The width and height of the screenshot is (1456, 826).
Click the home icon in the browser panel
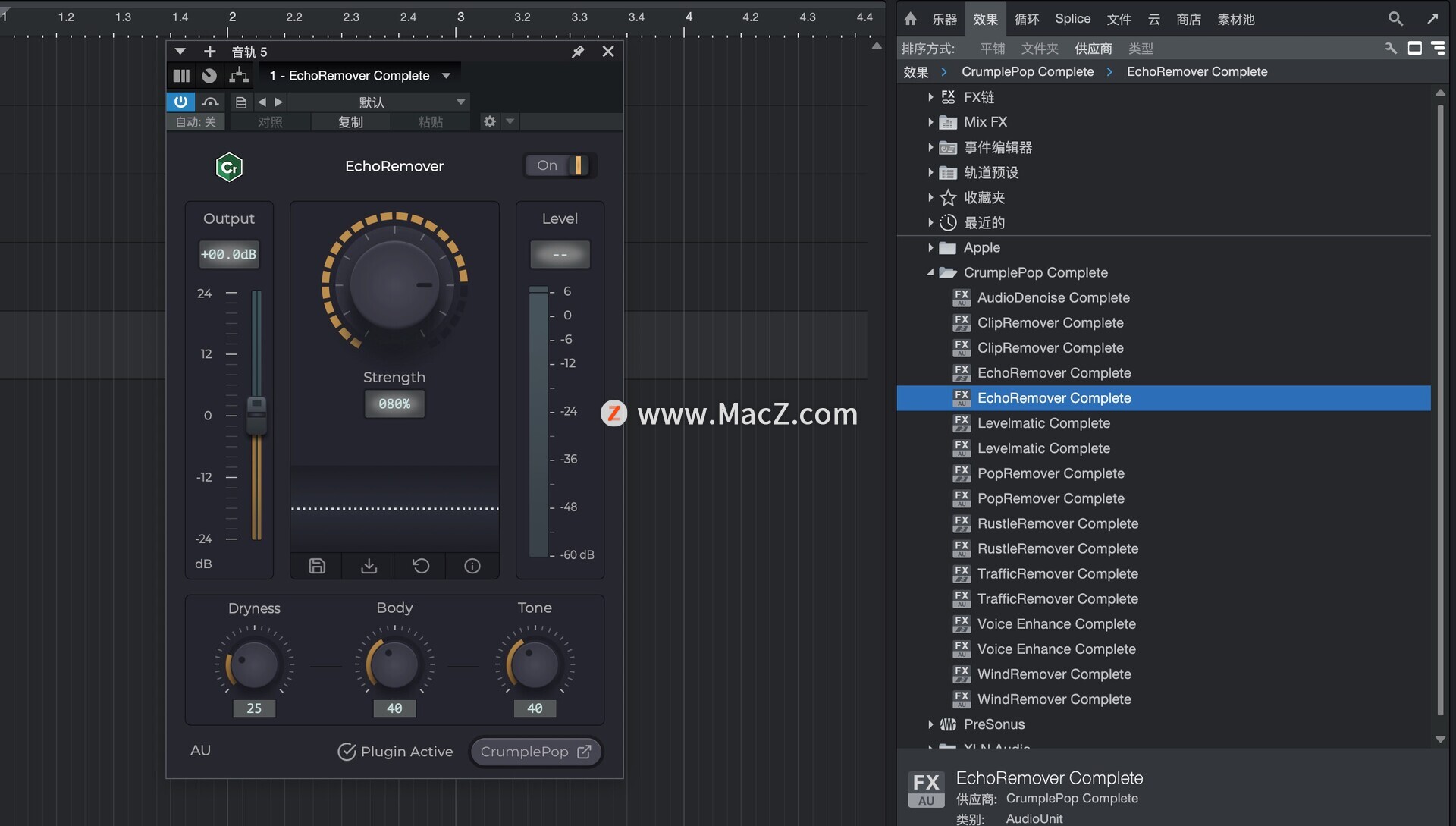pyautogui.click(x=910, y=19)
